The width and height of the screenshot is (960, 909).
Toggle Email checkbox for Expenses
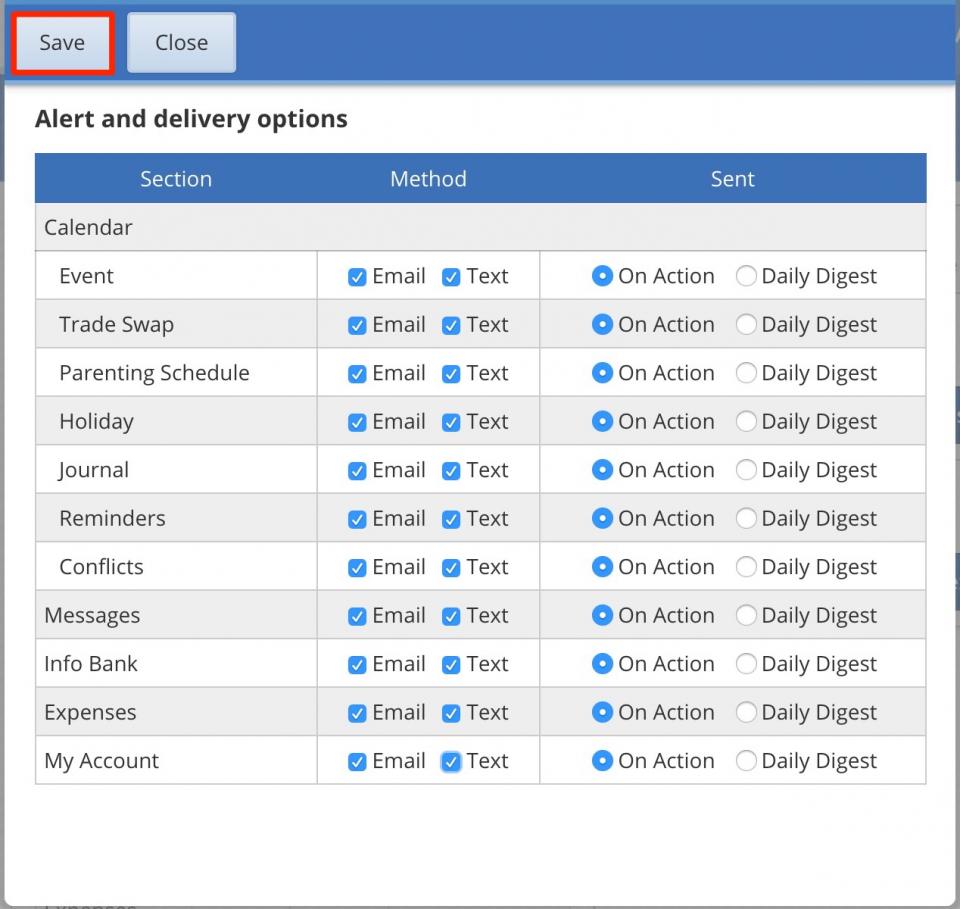coord(357,713)
